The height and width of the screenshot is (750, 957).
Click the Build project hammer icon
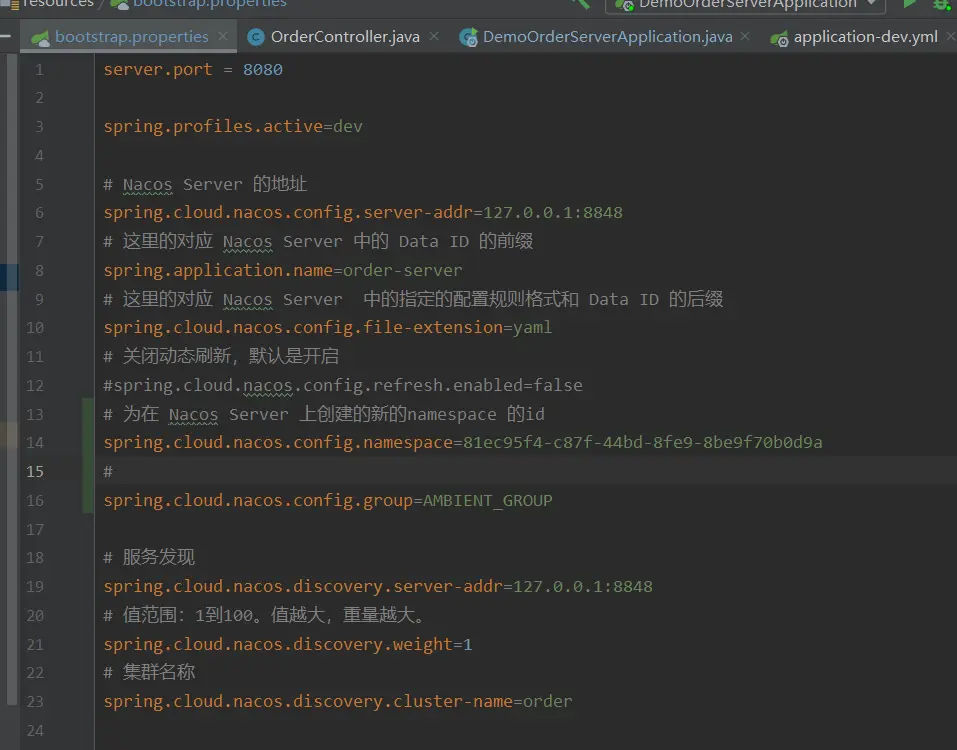pyautogui.click(x=580, y=3)
